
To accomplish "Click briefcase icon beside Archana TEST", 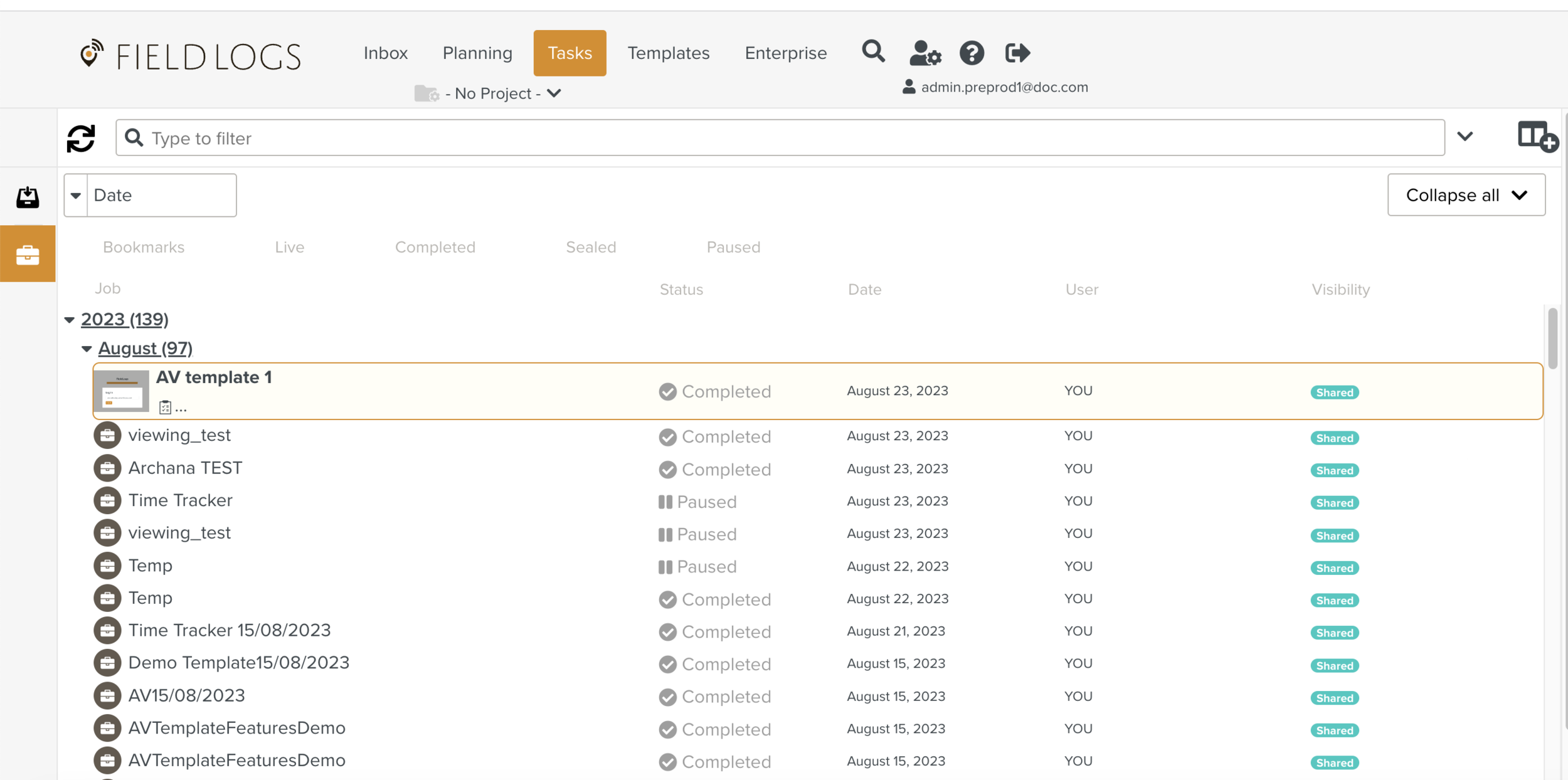I will [107, 468].
